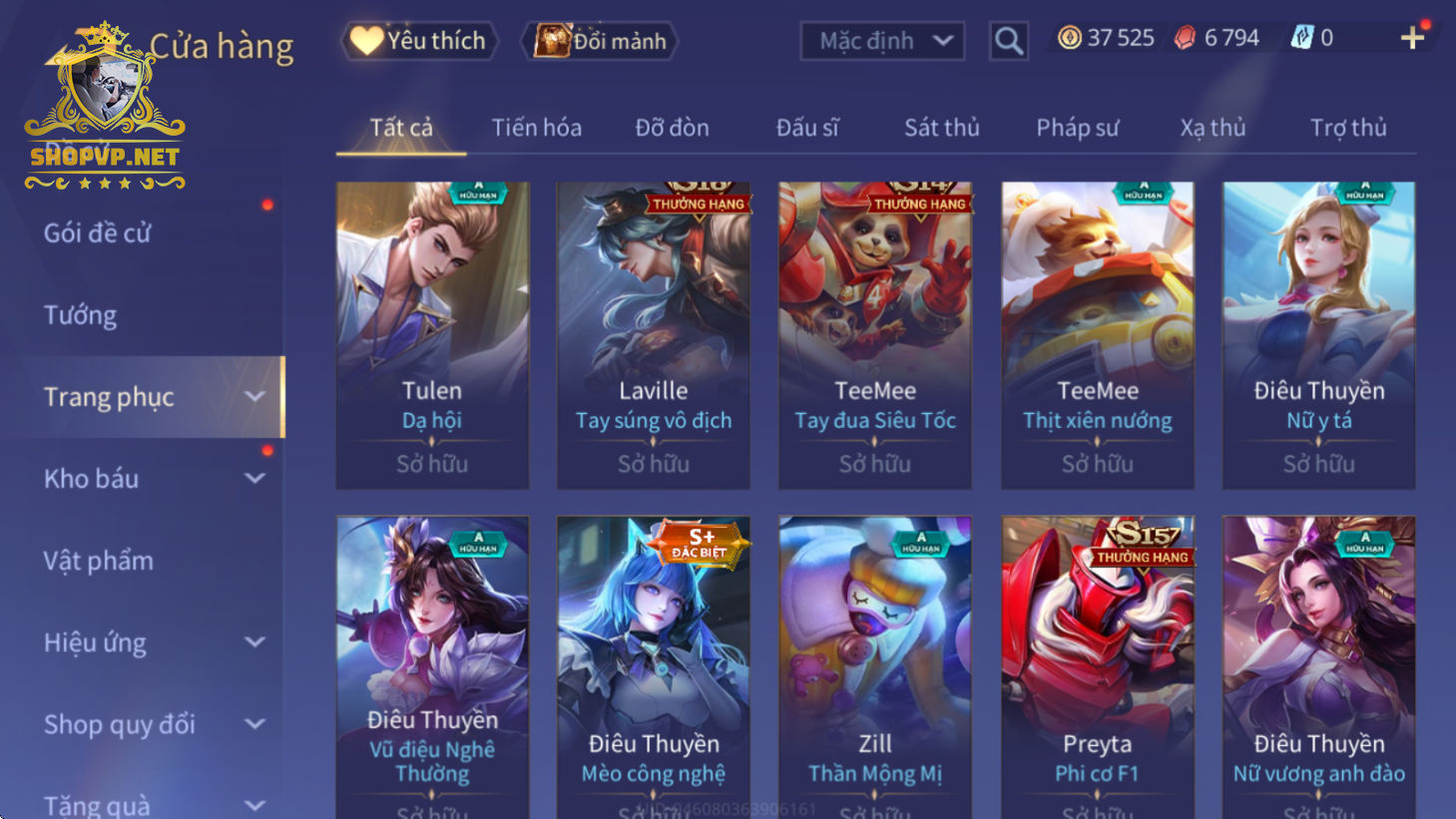The width and height of the screenshot is (1456, 819).
Task: Click the magnifying glass search icon
Action: pyautogui.click(x=1009, y=41)
